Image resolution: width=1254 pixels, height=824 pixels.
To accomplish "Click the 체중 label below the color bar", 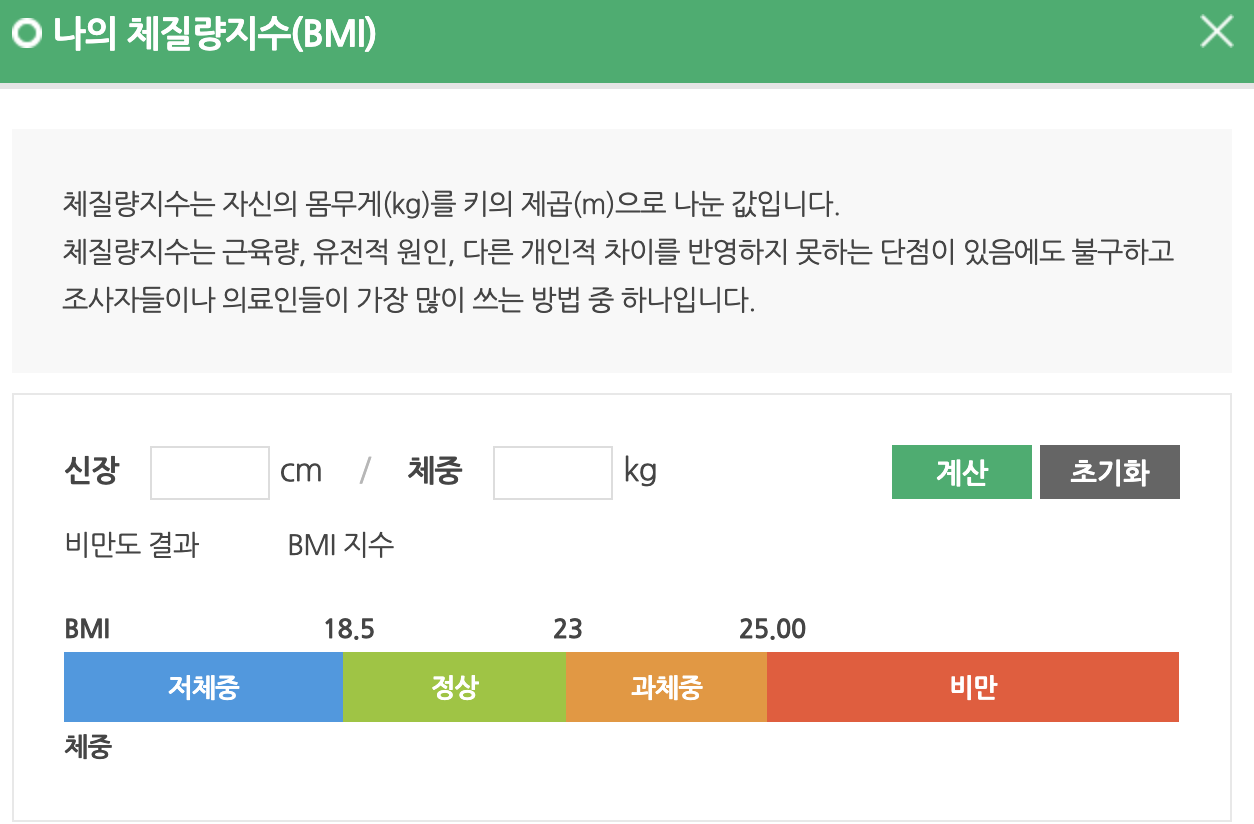I will tap(85, 746).
